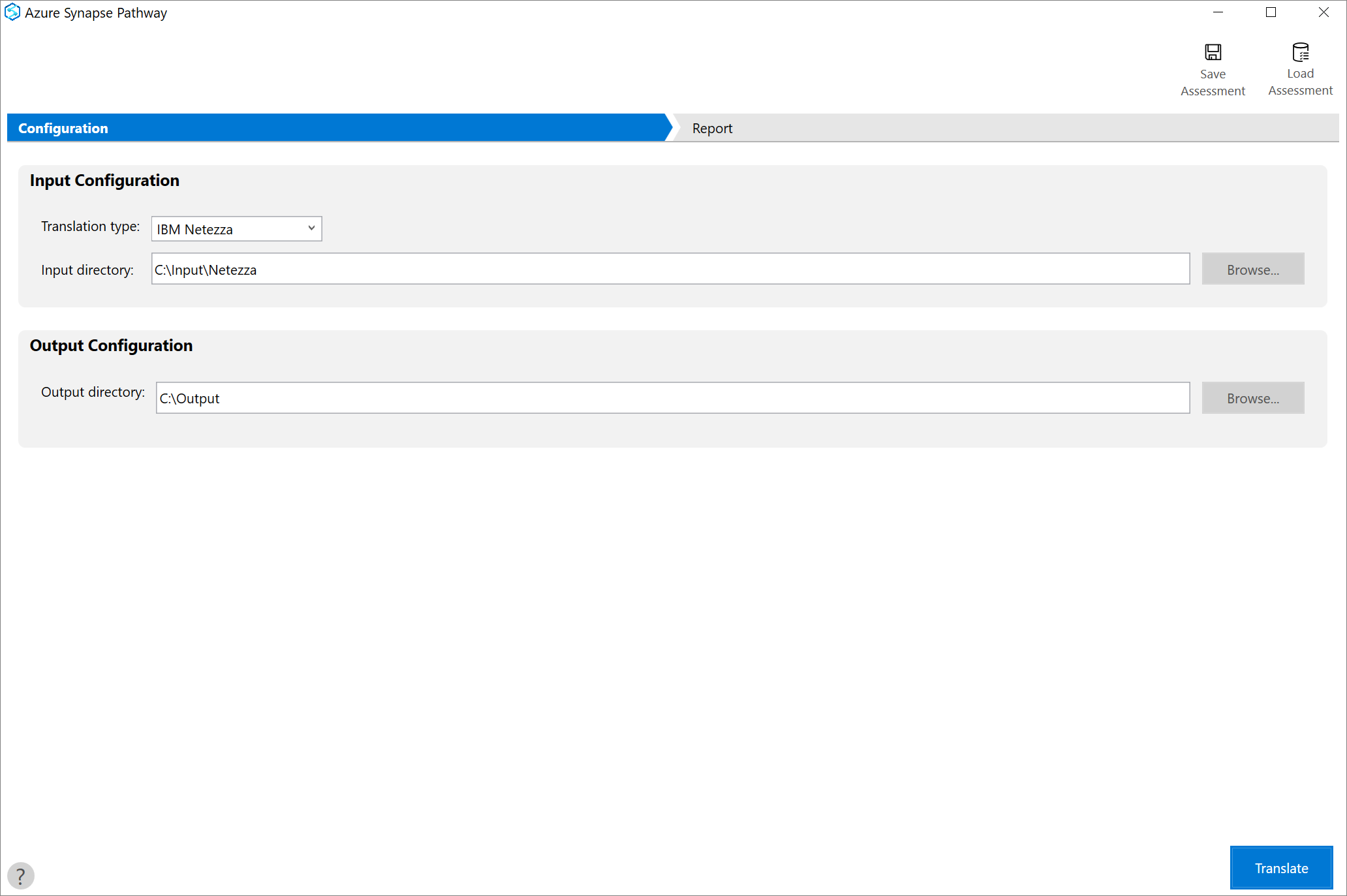Click Browse for input directory
The image size is (1347, 896).
point(1253,269)
